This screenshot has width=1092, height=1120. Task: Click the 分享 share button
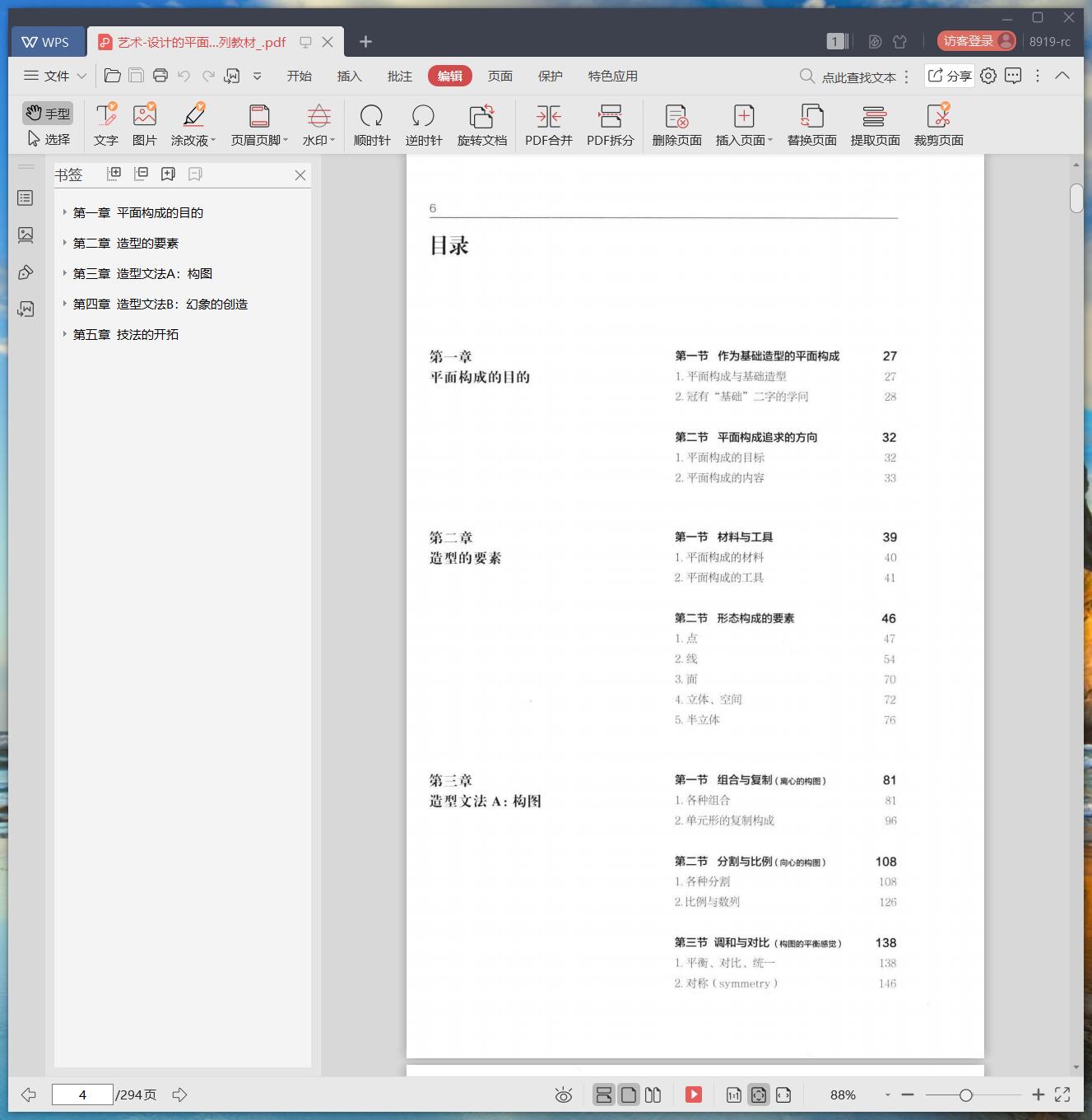tap(950, 76)
